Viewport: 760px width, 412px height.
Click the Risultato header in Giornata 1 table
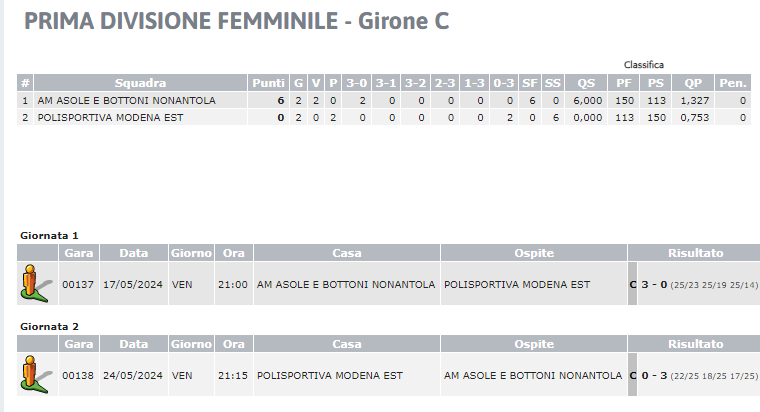tap(696, 253)
